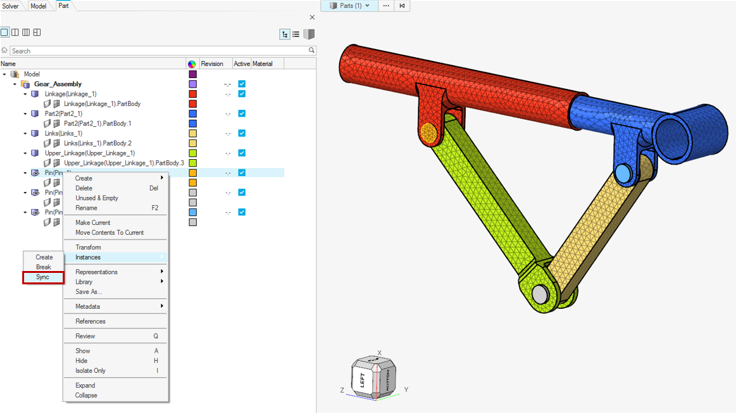The width and height of the screenshot is (736, 413).
Task: Click the LEFT face of view cube
Action: 362,380
